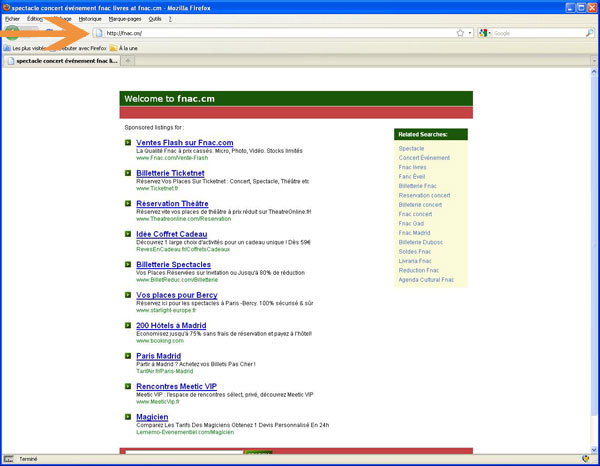The width and height of the screenshot is (600, 466).
Task: Open Rencontres Meetic VIP link
Action: (176, 386)
